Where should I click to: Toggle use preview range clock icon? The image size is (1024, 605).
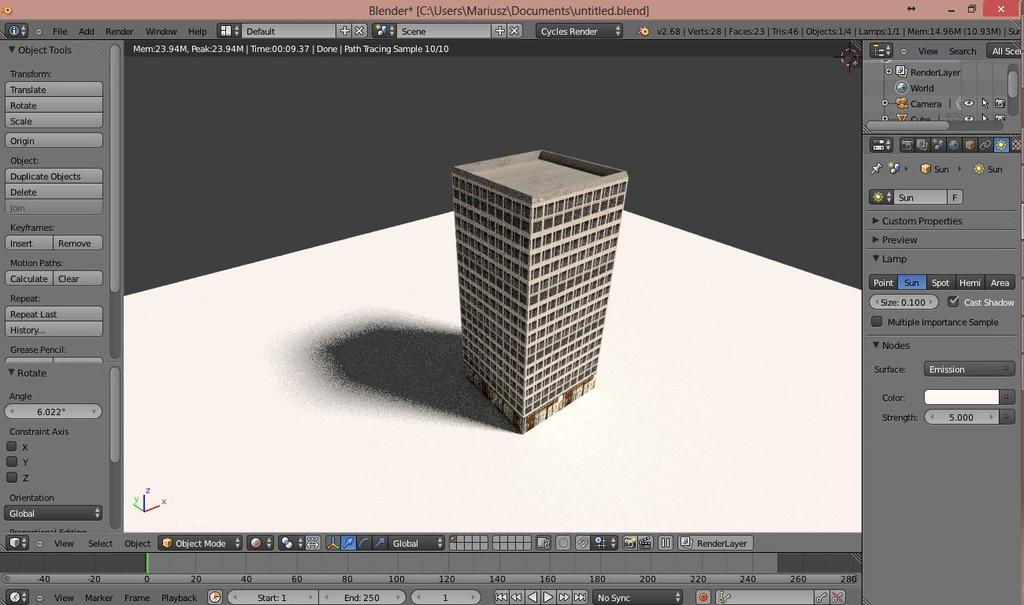(215, 597)
